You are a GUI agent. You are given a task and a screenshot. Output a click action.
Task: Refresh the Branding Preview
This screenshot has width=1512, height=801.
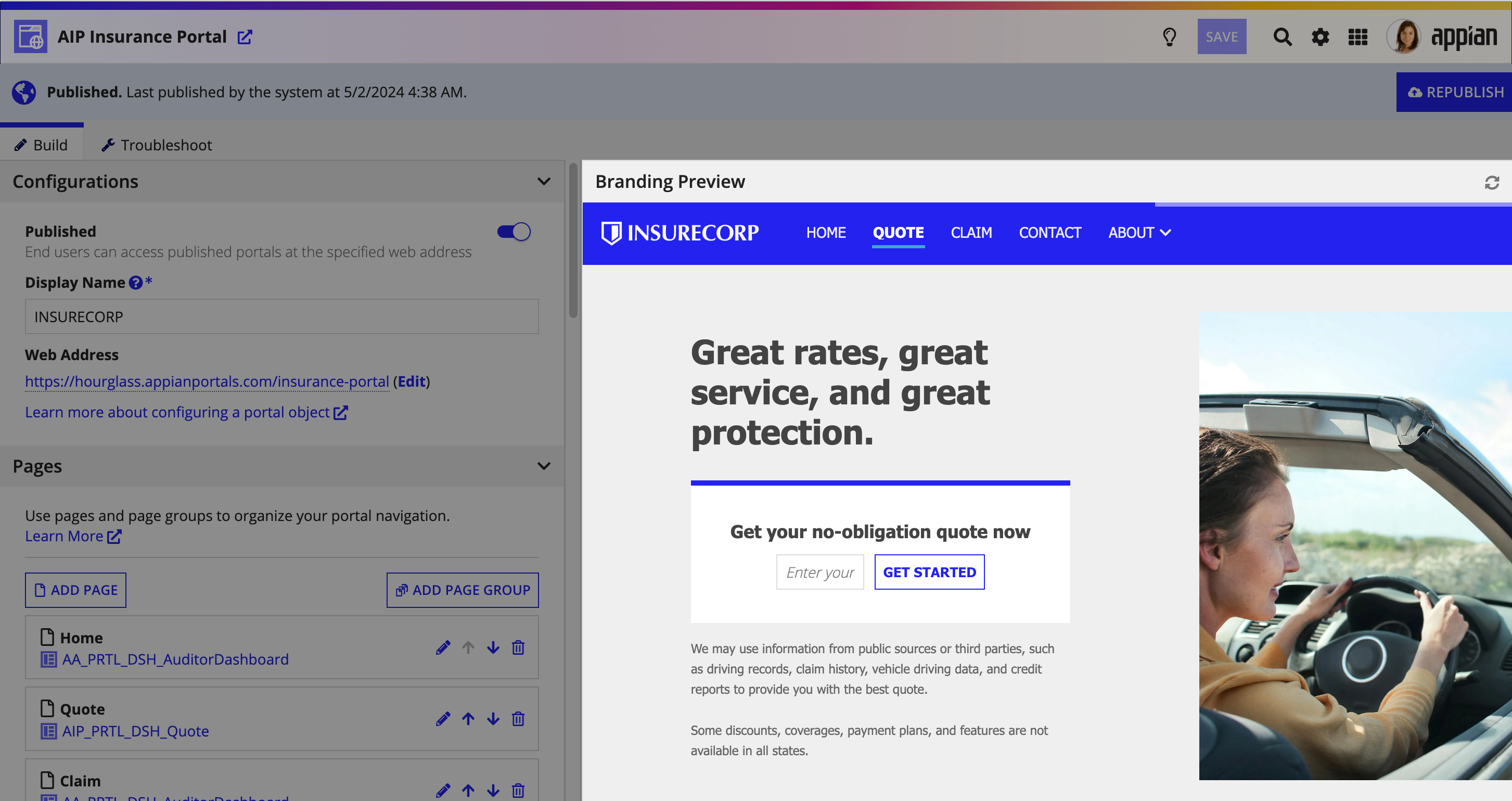tap(1492, 183)
